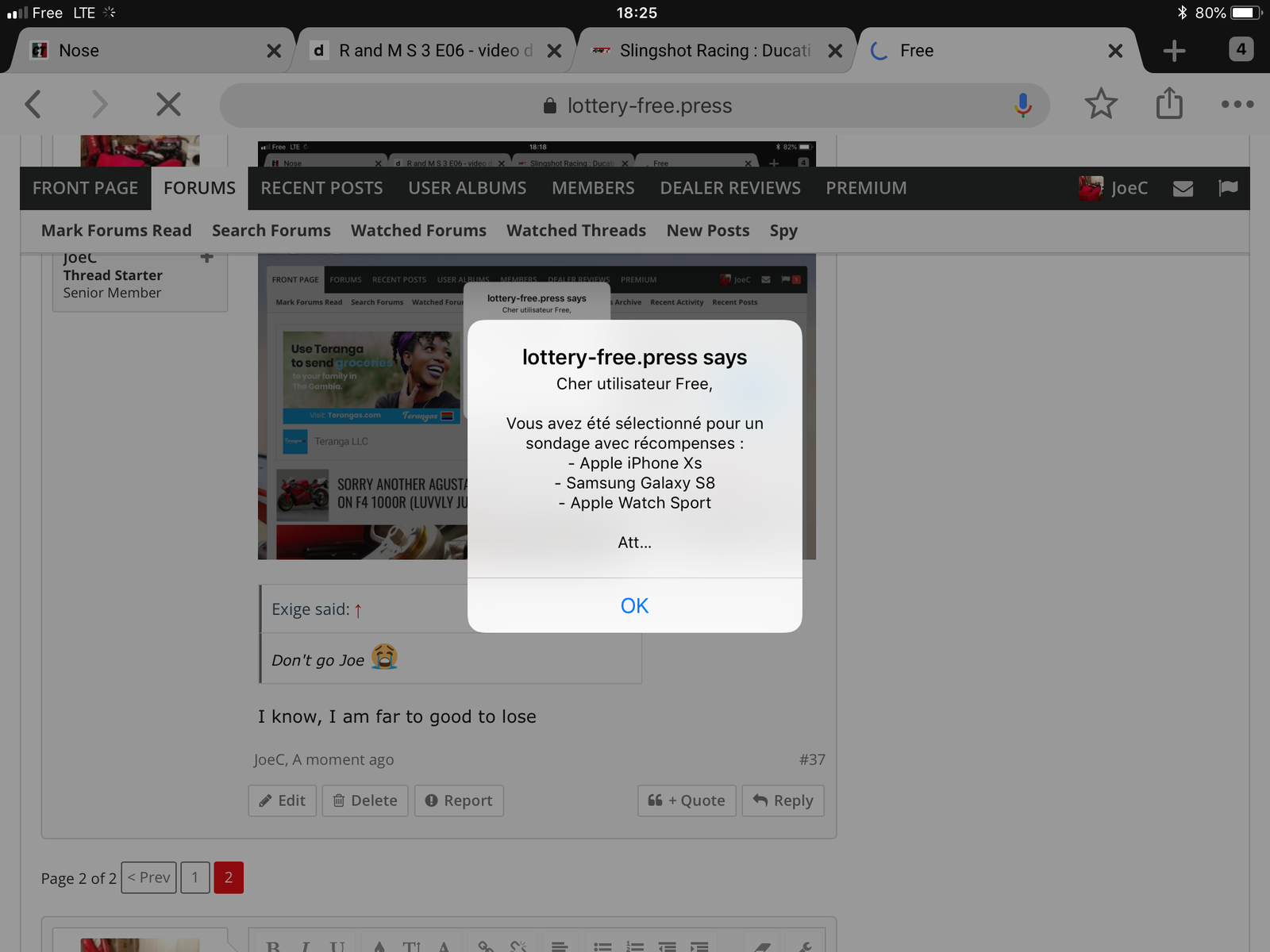The width and height of the screenshot is (1270, 952).
Task: Open the #37 post permalink
Action: [812, 759]
